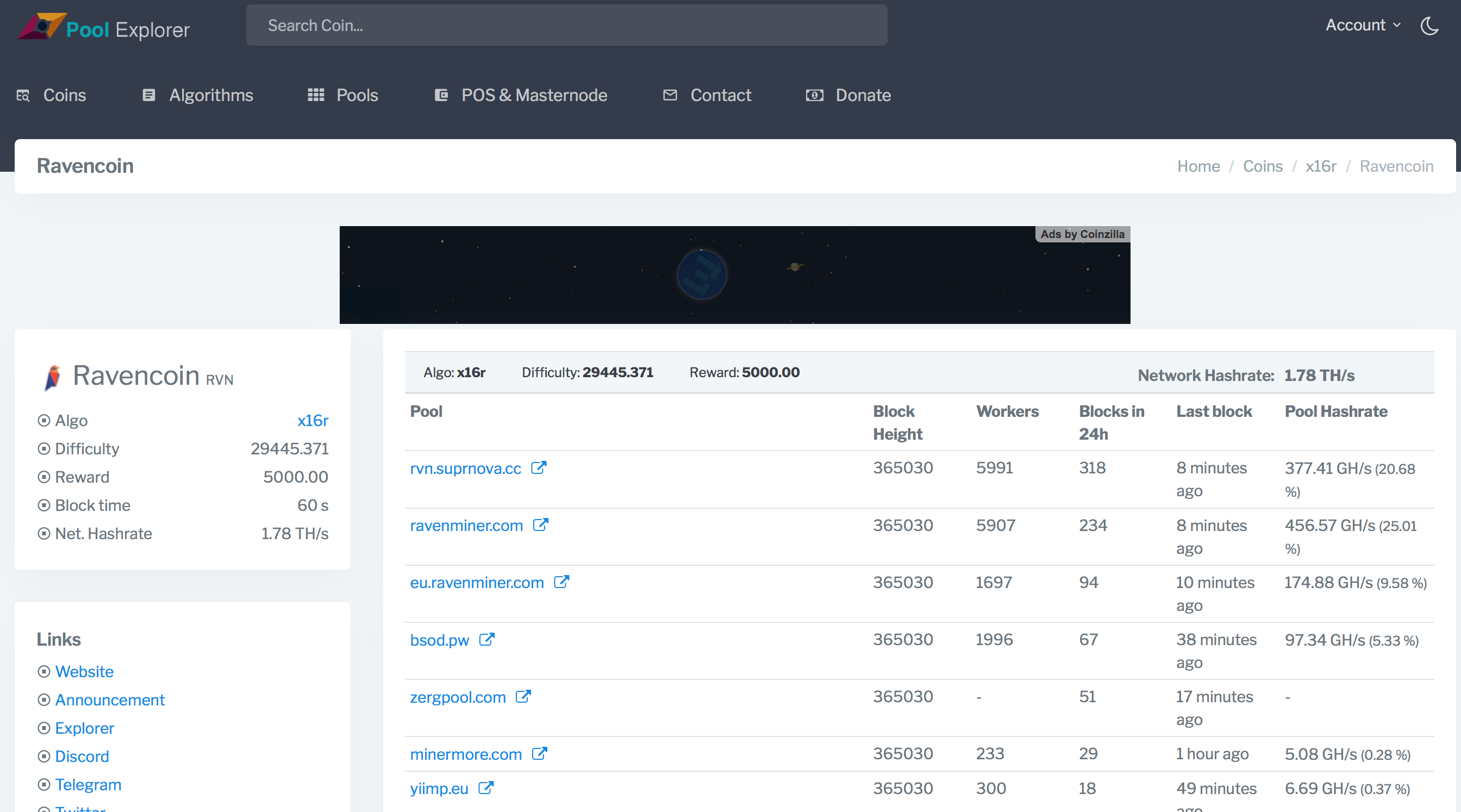Go to Home breadcrumb
This screenshot has height=812, width=1461.
1198,166
